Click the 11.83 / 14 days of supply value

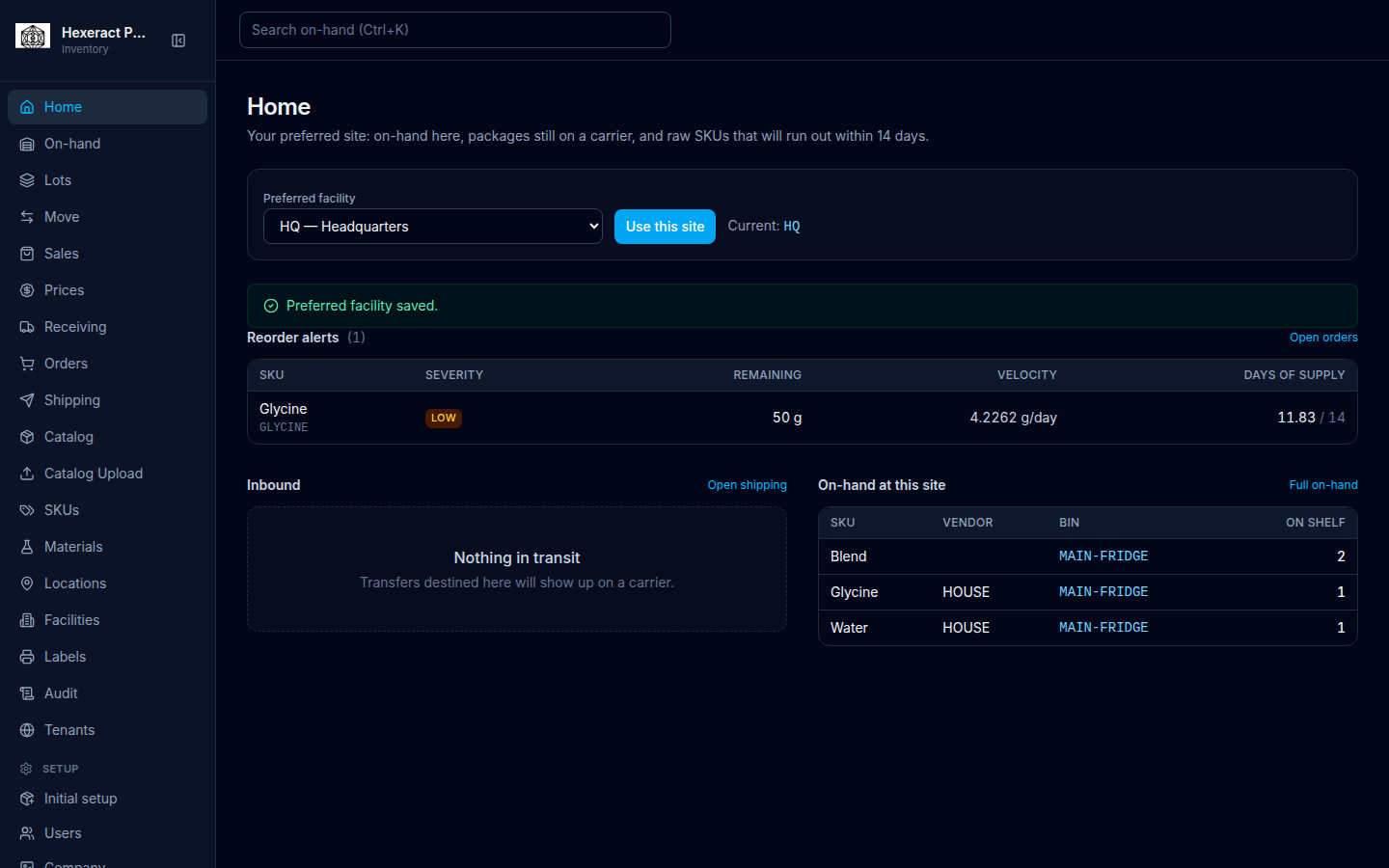1311,418
